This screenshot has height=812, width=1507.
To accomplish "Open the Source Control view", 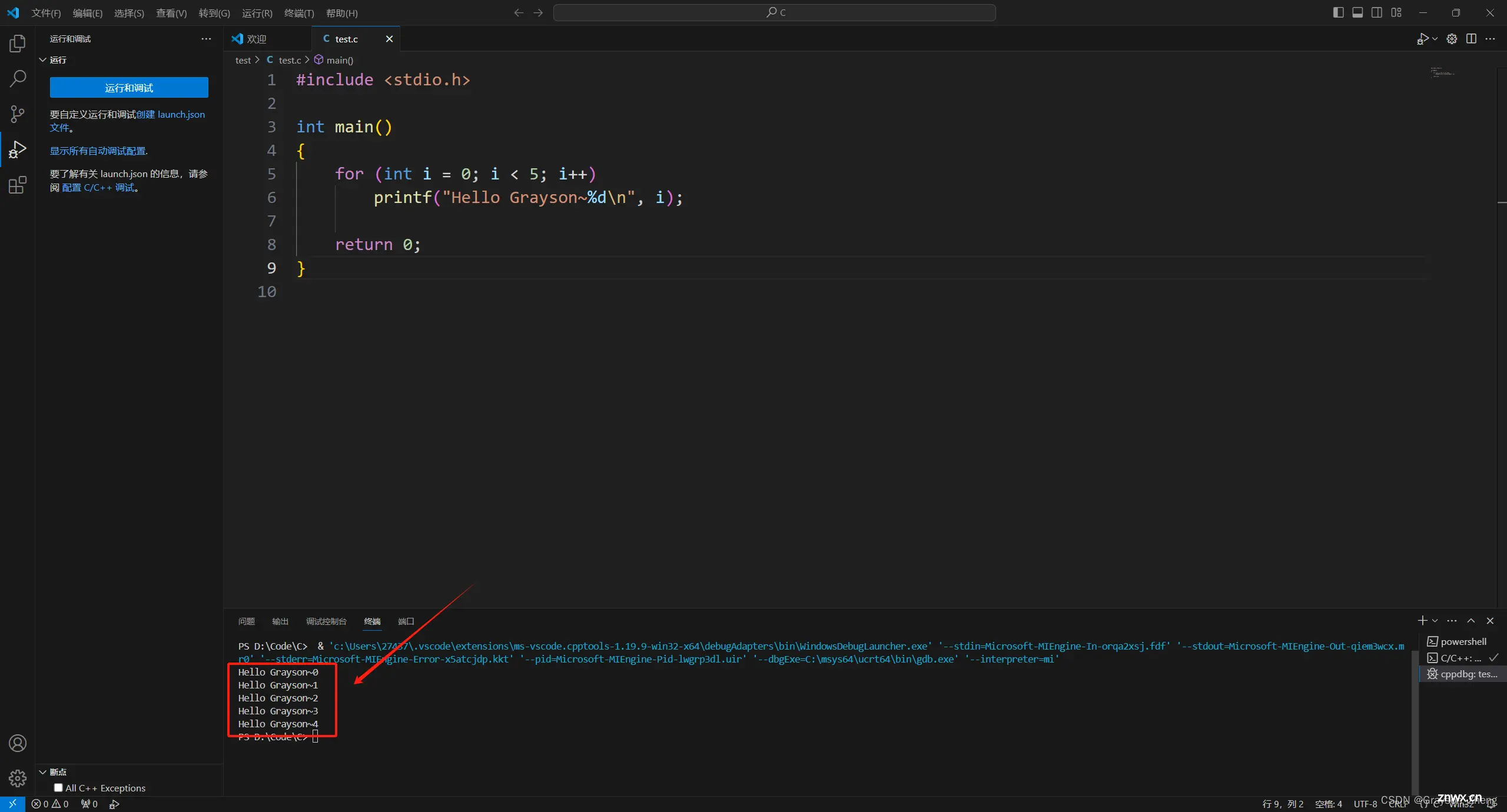I will 18,114.
